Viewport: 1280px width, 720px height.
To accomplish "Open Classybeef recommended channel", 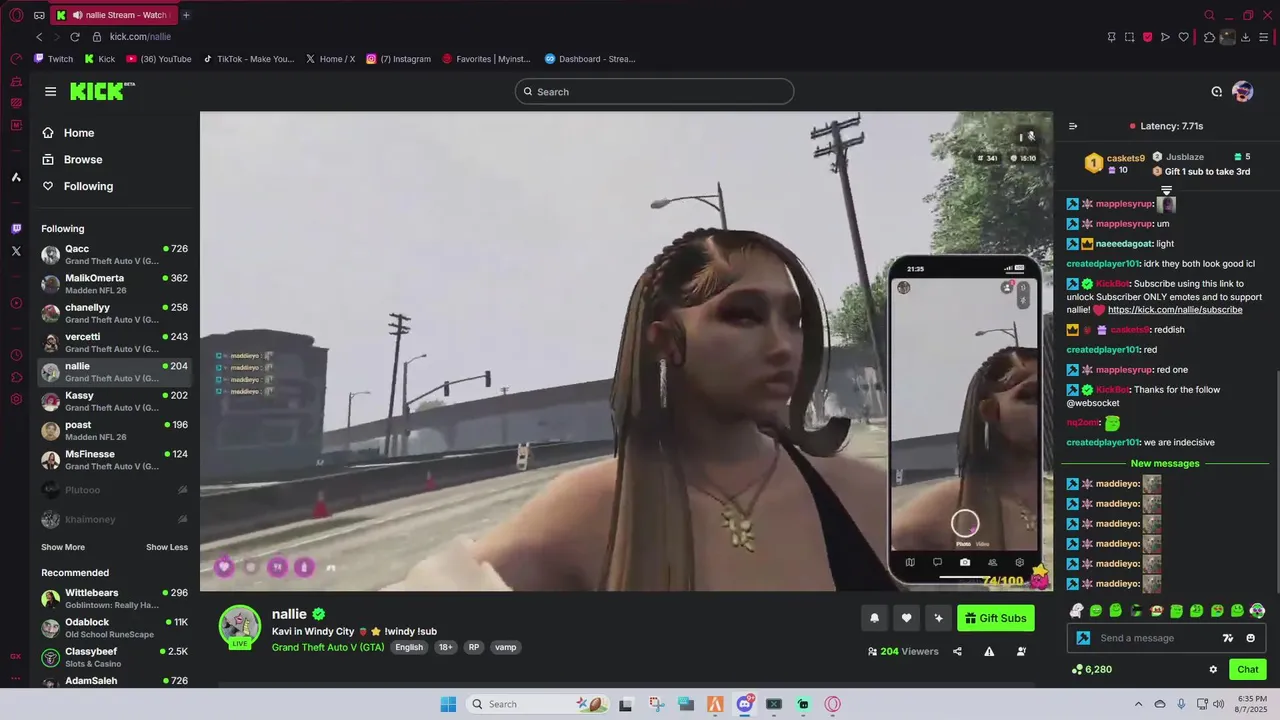I will (x=114, y=657).
